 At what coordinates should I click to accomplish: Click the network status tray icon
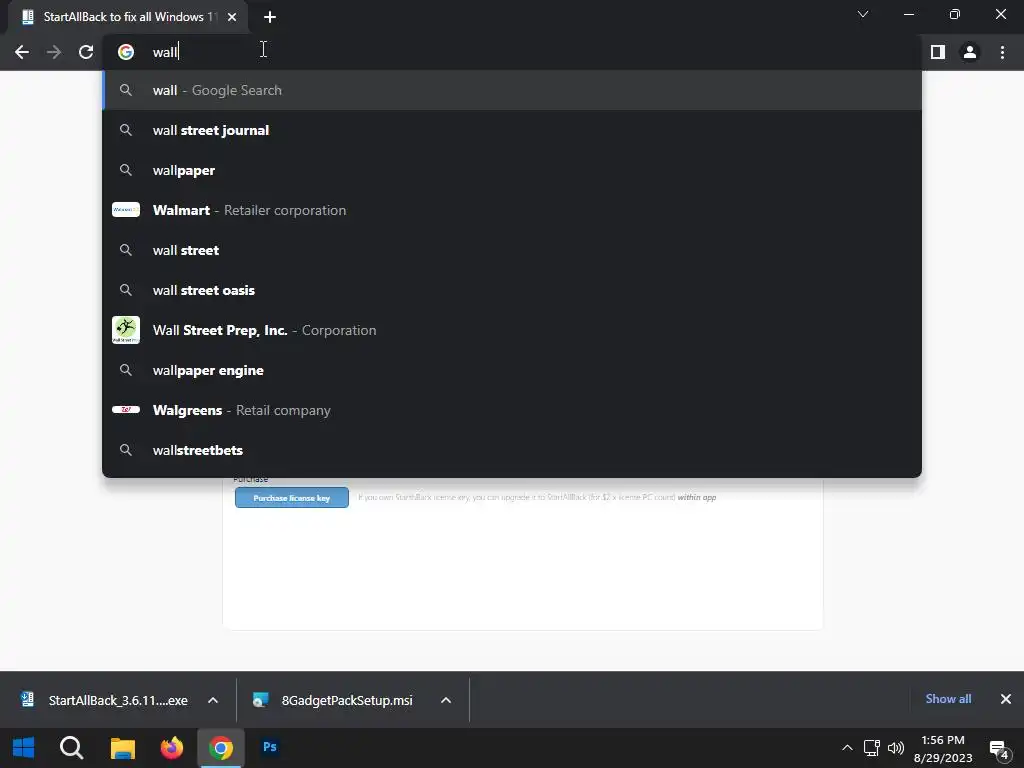pos(871,748)
